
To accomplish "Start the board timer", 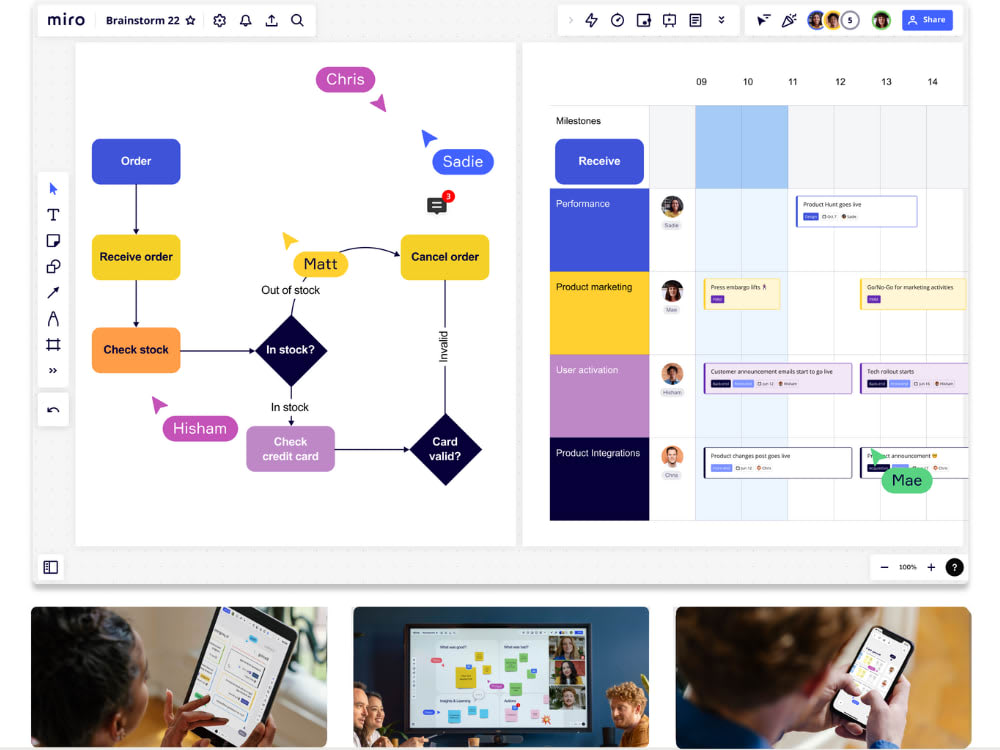I will (618, 19).
